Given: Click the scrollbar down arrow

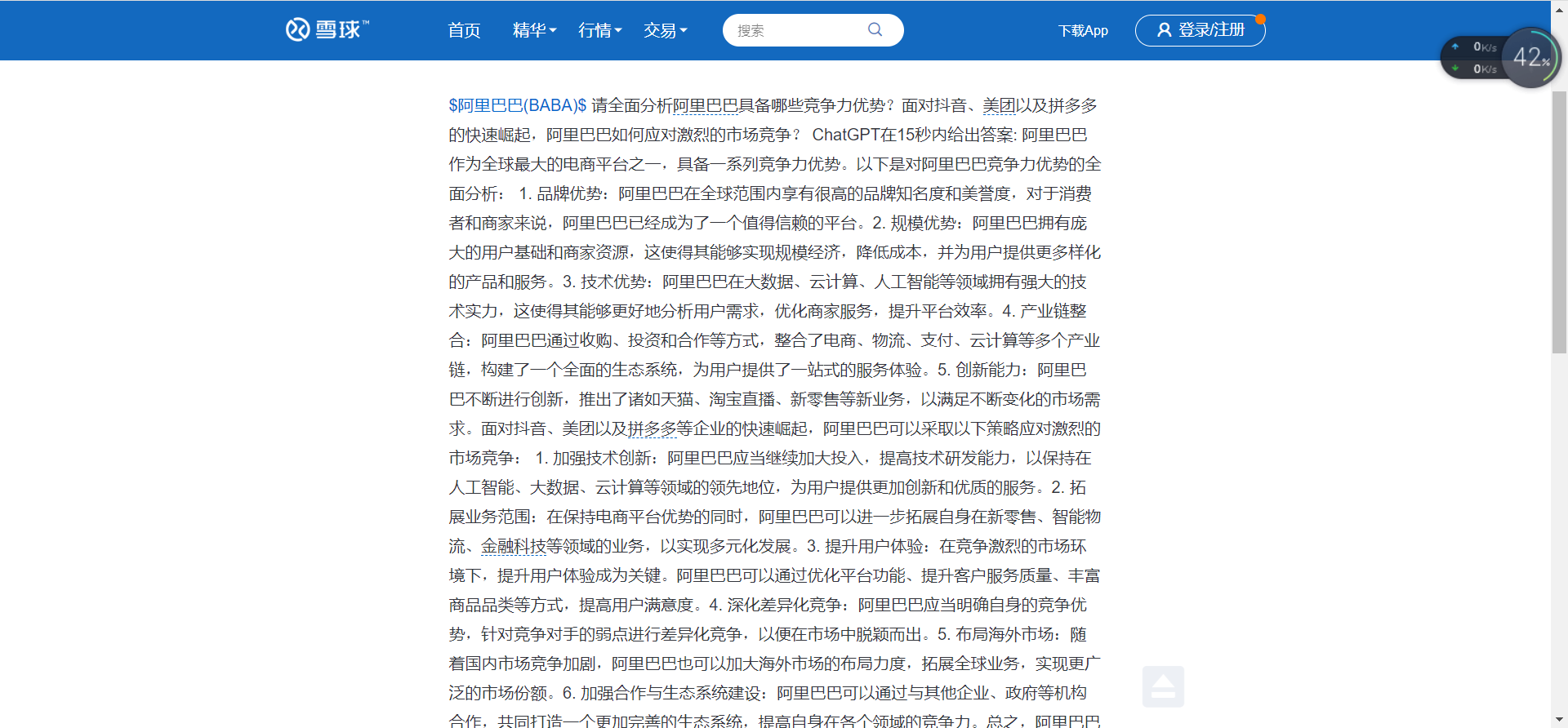Looking at the screenshot, I should 1559,720.
